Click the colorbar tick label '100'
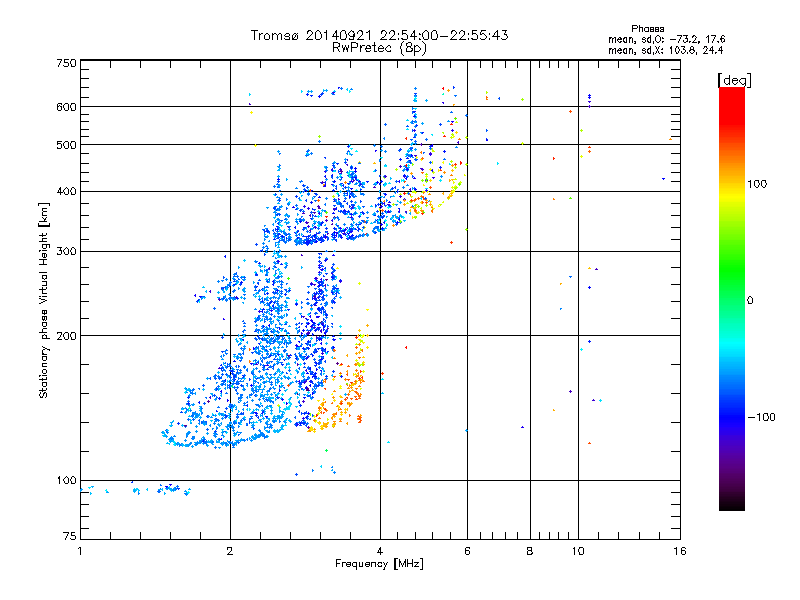 point(757,184)
